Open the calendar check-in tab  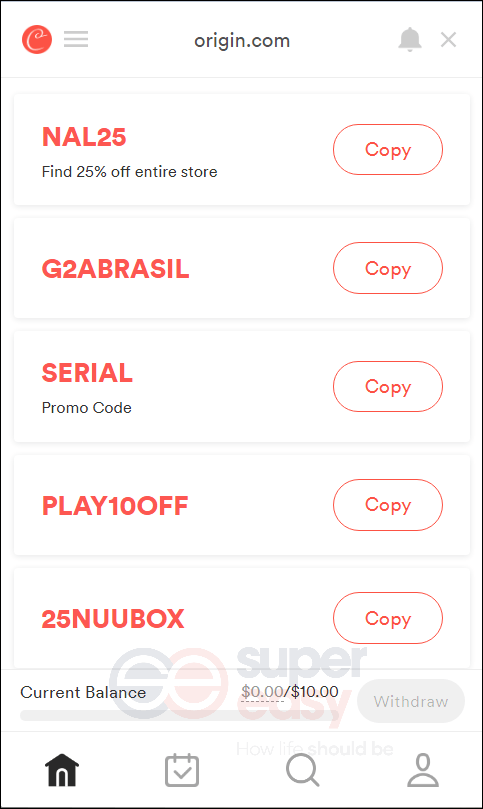pyautogui.click(x=182, y=770)
